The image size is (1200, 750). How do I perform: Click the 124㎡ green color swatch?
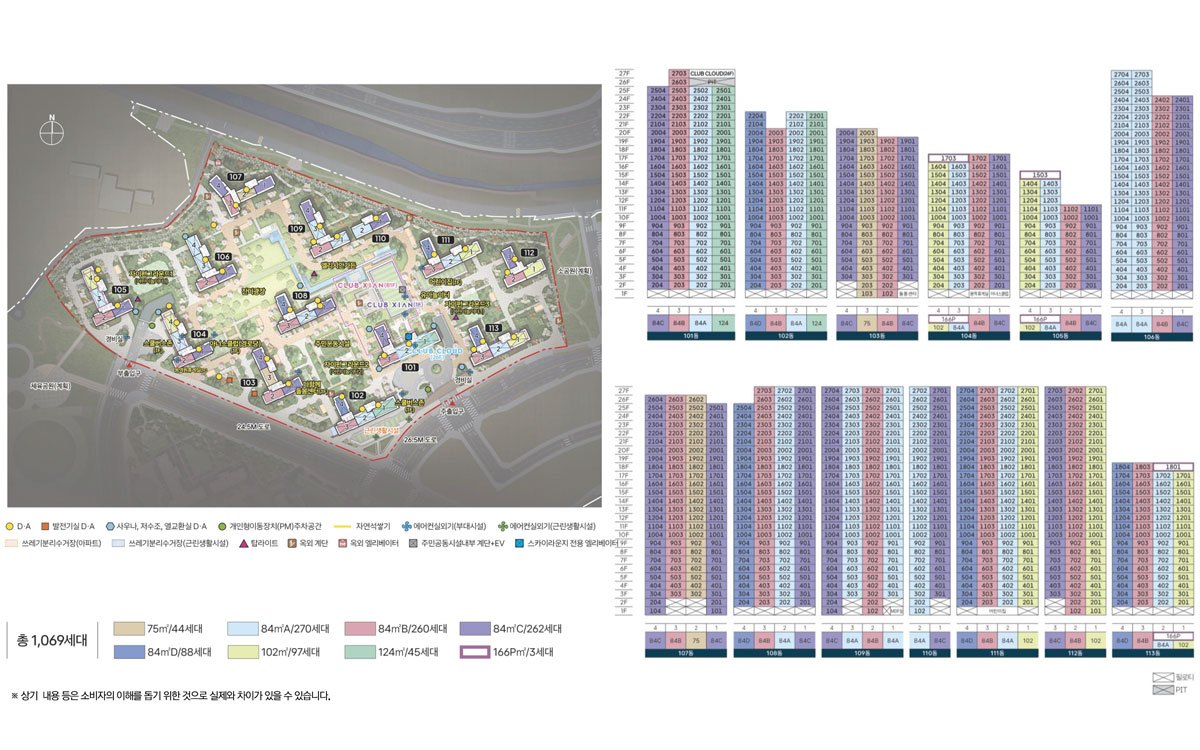click(x=359, y=653)
